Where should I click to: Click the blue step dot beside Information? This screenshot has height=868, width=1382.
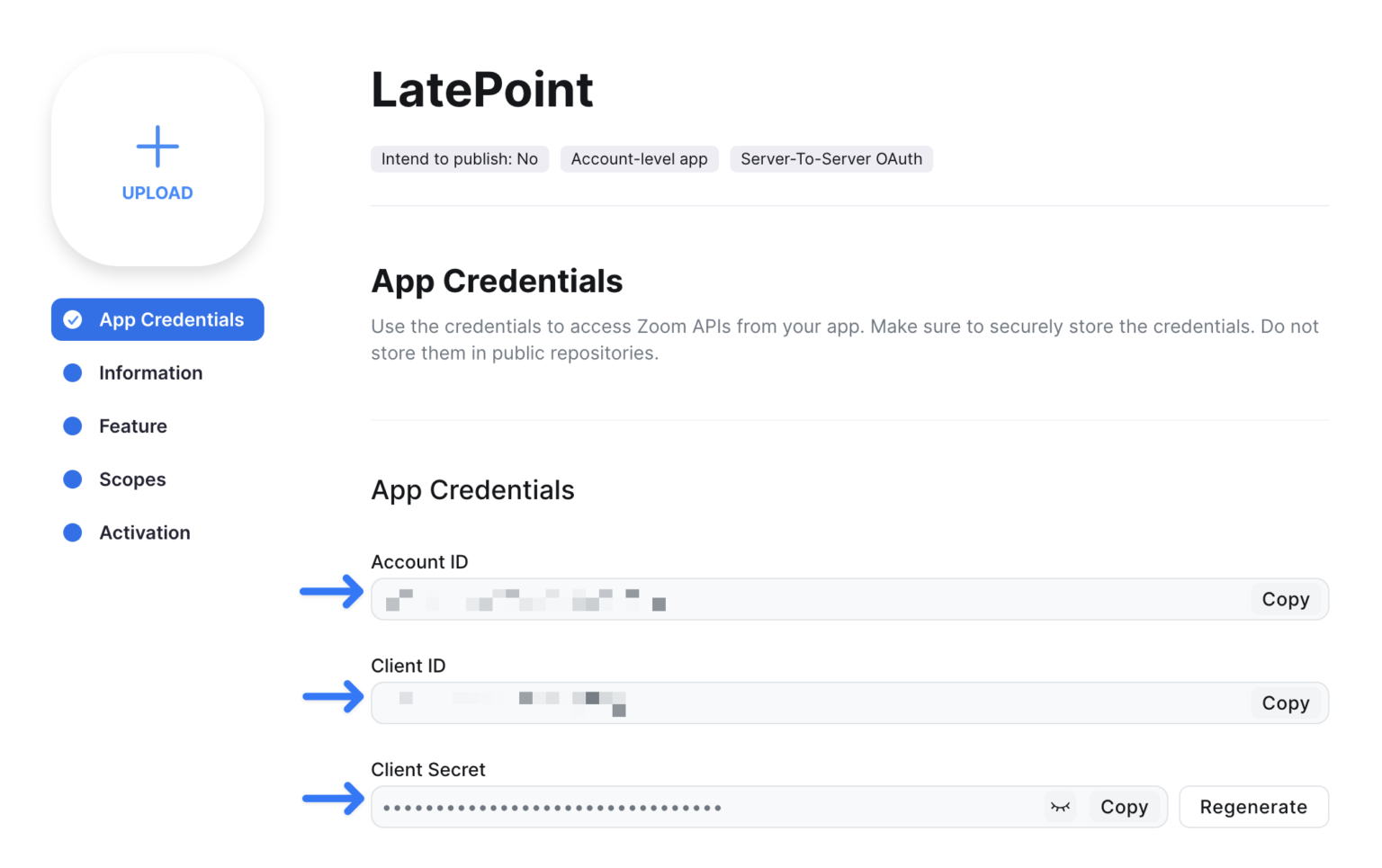pyautogui.click(x=72, y=372)
